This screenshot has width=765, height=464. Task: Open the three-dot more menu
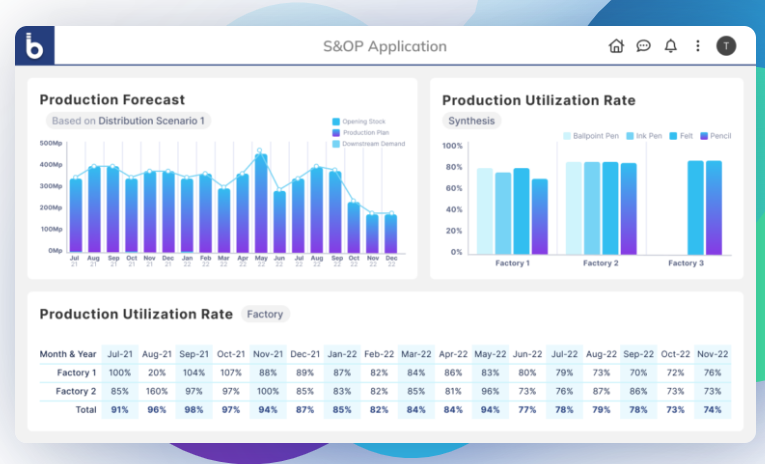(698, 46)
